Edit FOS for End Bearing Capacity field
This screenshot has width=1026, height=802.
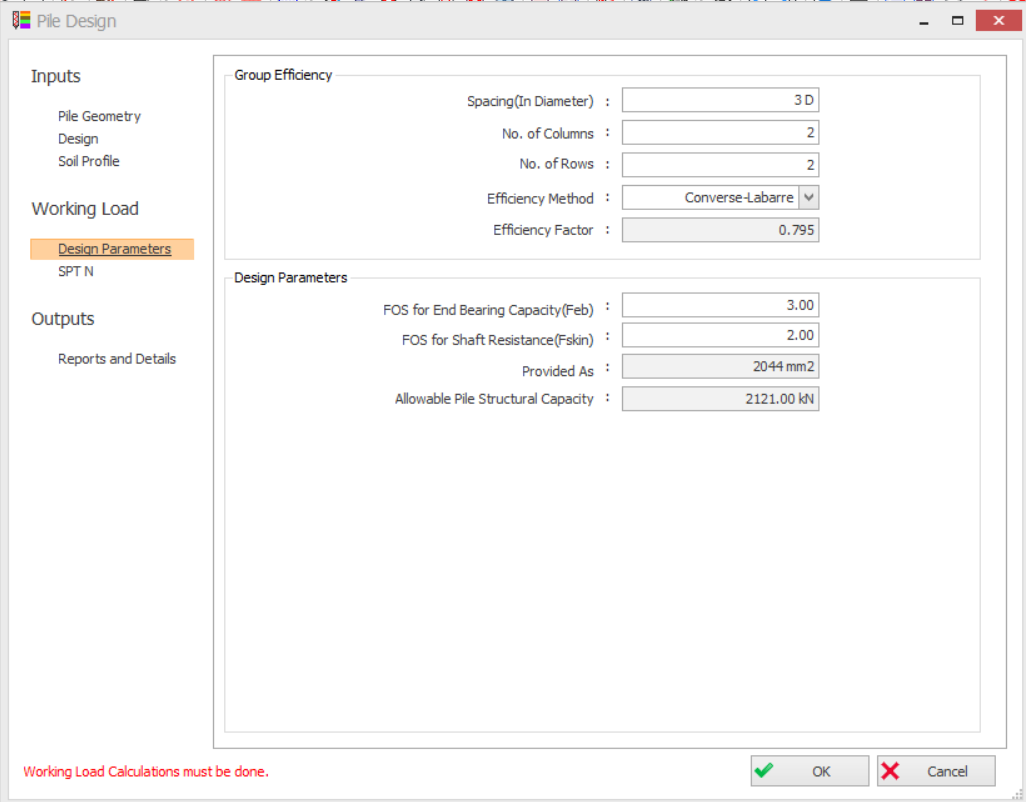(x=720, y=305)
